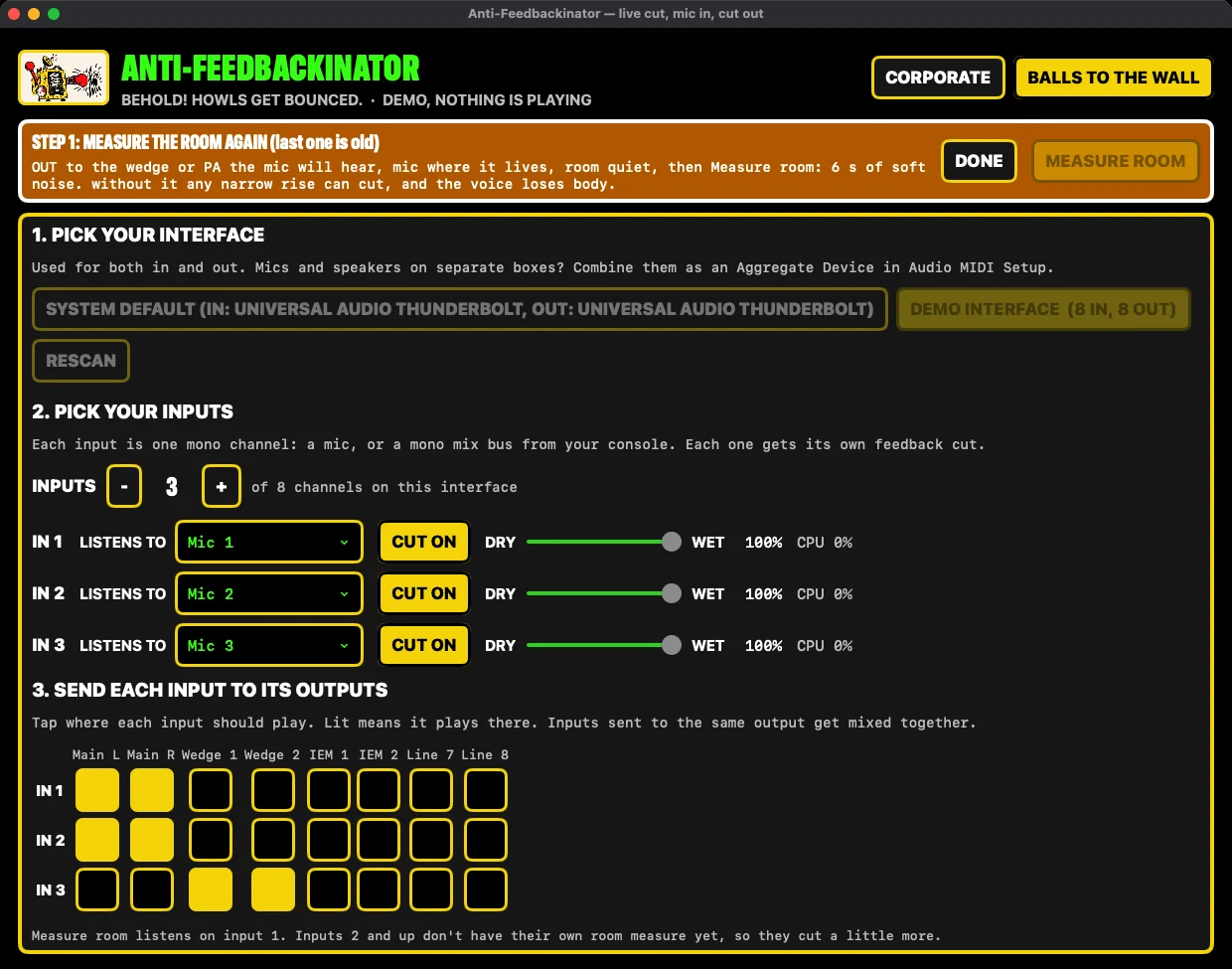Toggle CUT ON for IN 2
The width and height of the screenshot is (1232, 969).
point(424,593)
